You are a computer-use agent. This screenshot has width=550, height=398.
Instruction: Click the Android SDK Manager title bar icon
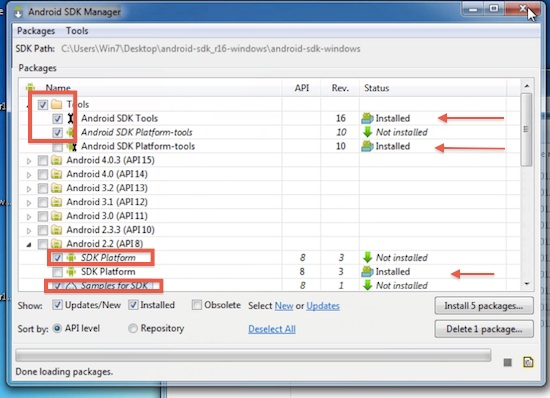(x=18, y=12)
